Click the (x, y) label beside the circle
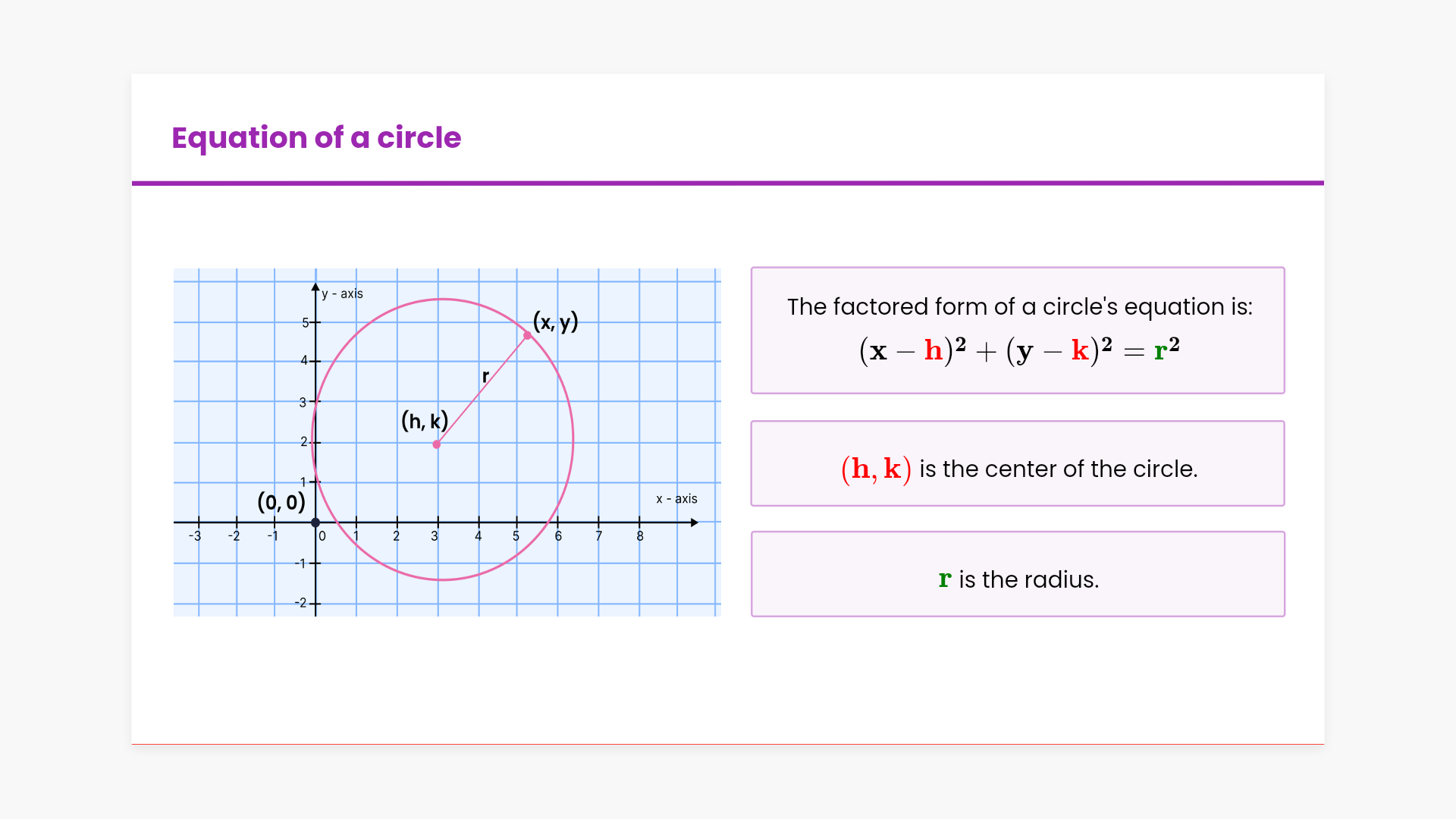This screenshot has height=819, width=1456. [556, 322]
